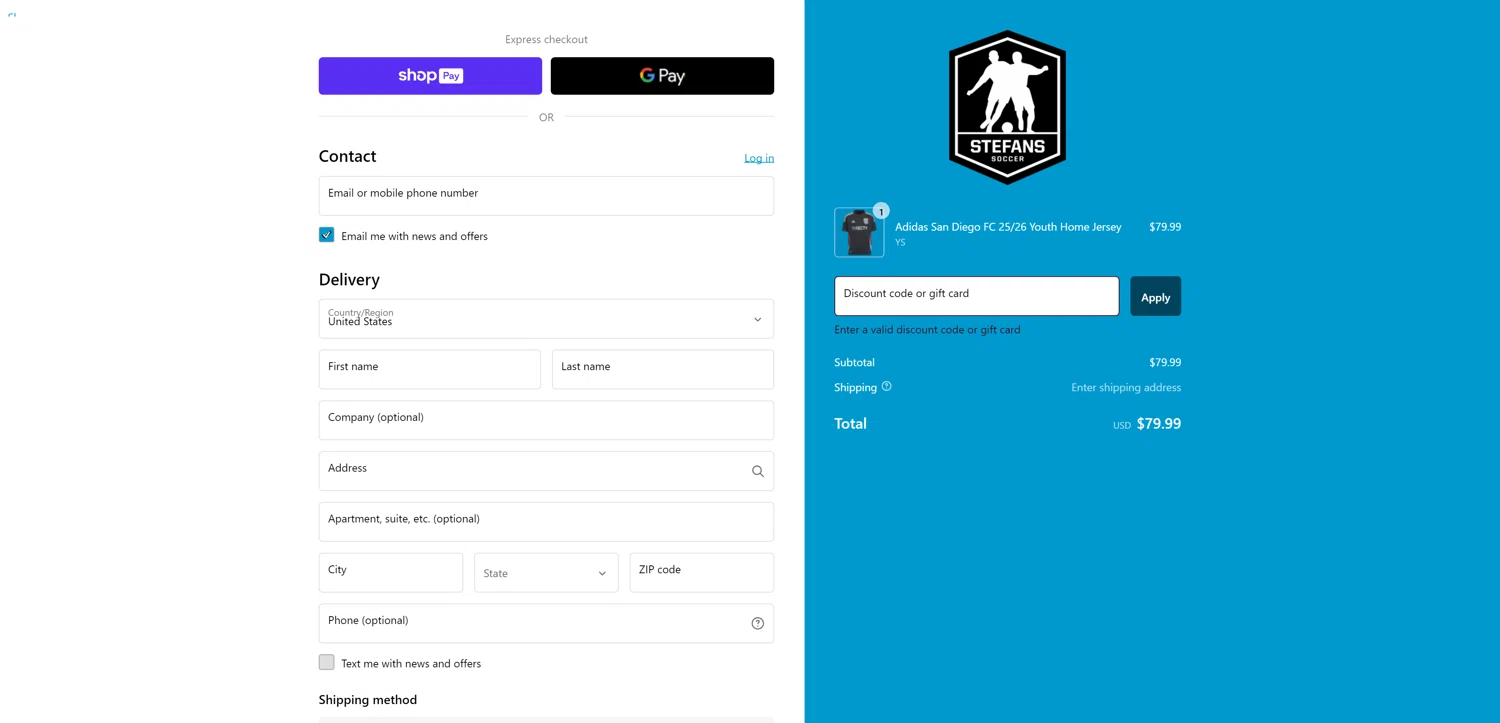Viewport: 1500px width, 723px height.
Task: Uncheck Email me with news and offers
Action: coord(327,235)
